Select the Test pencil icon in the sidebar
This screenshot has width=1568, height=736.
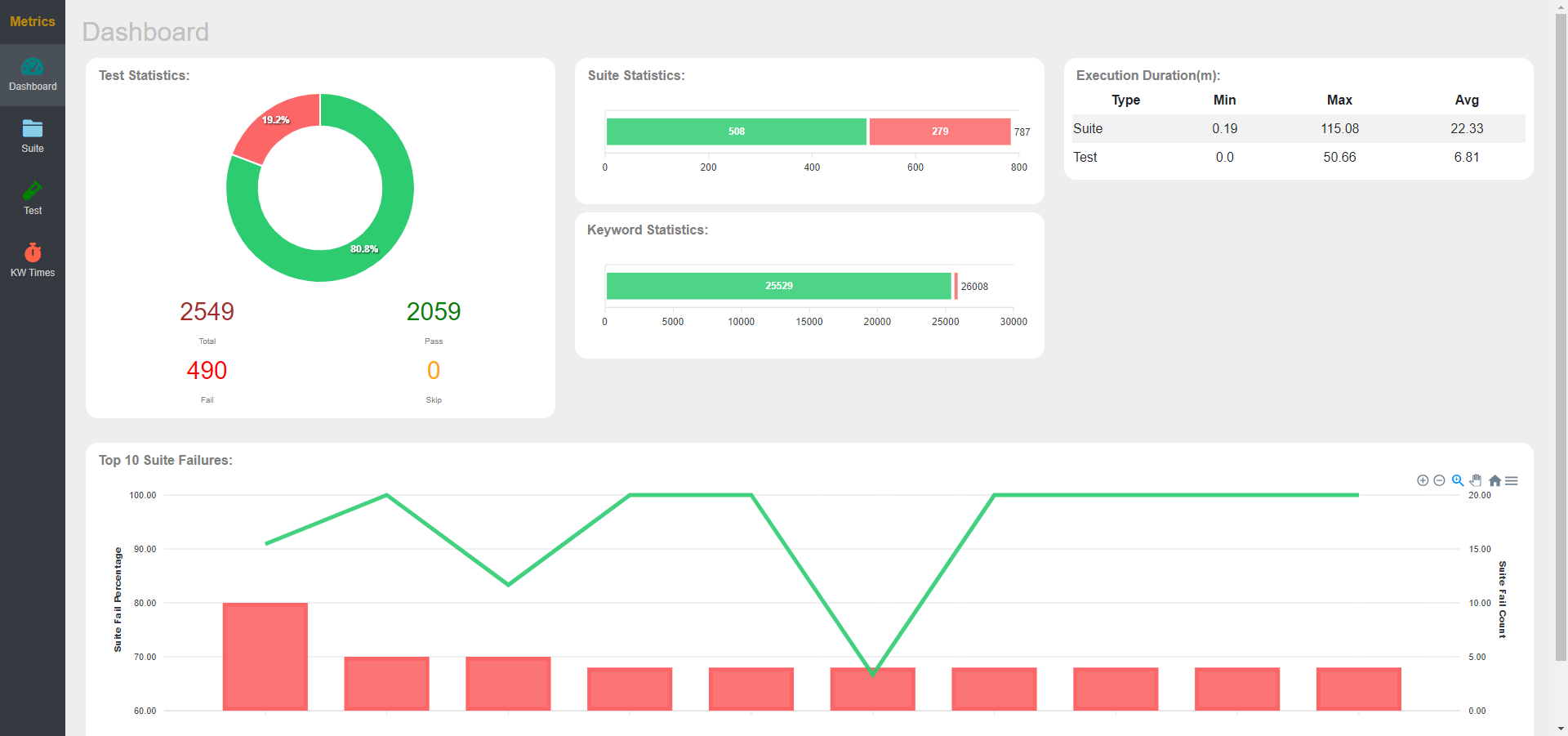point(33,191)
